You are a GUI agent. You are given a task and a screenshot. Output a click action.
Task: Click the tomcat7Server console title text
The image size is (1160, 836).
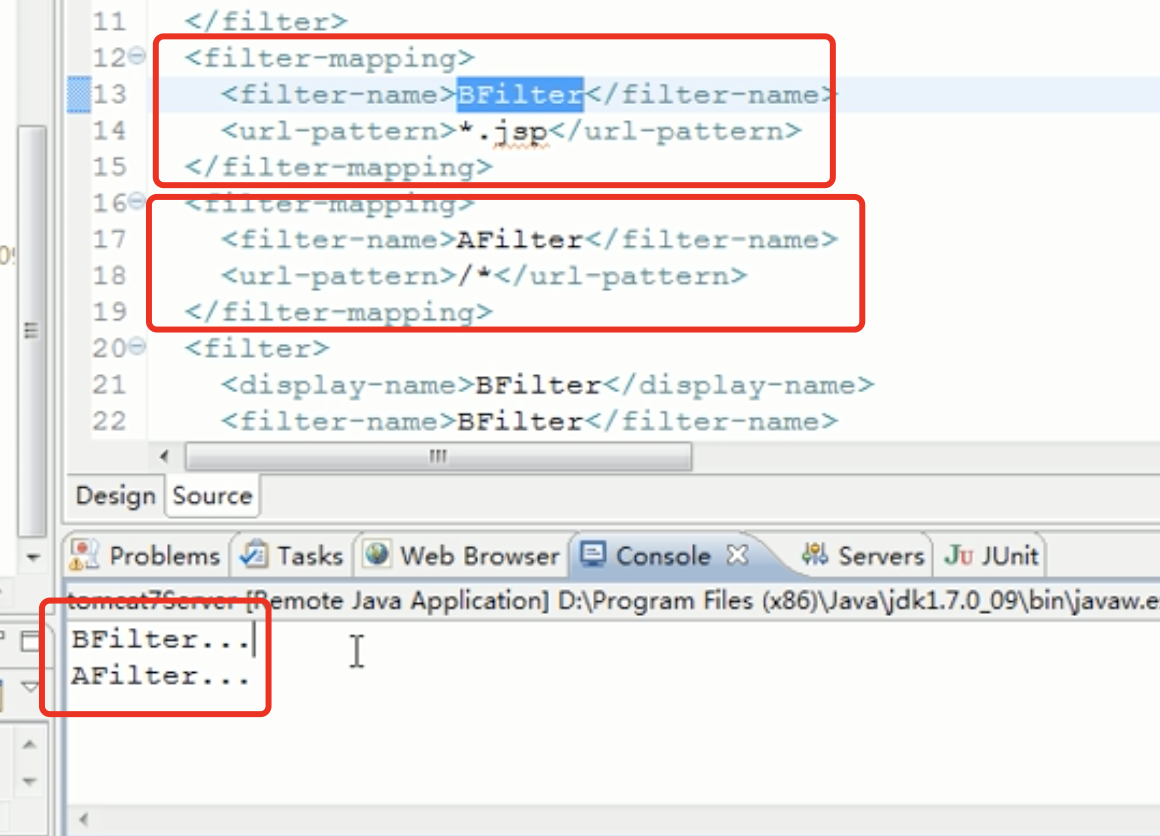coord(152,601)
